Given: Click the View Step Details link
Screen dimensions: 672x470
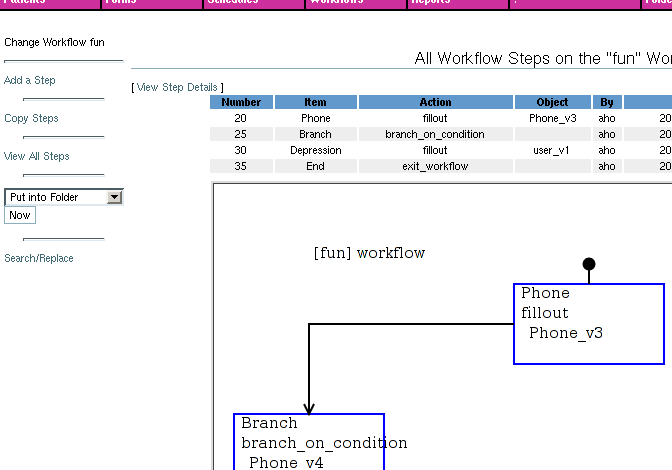Looking at the screenshot, I should pyautogui.click(x=177, y=87).
